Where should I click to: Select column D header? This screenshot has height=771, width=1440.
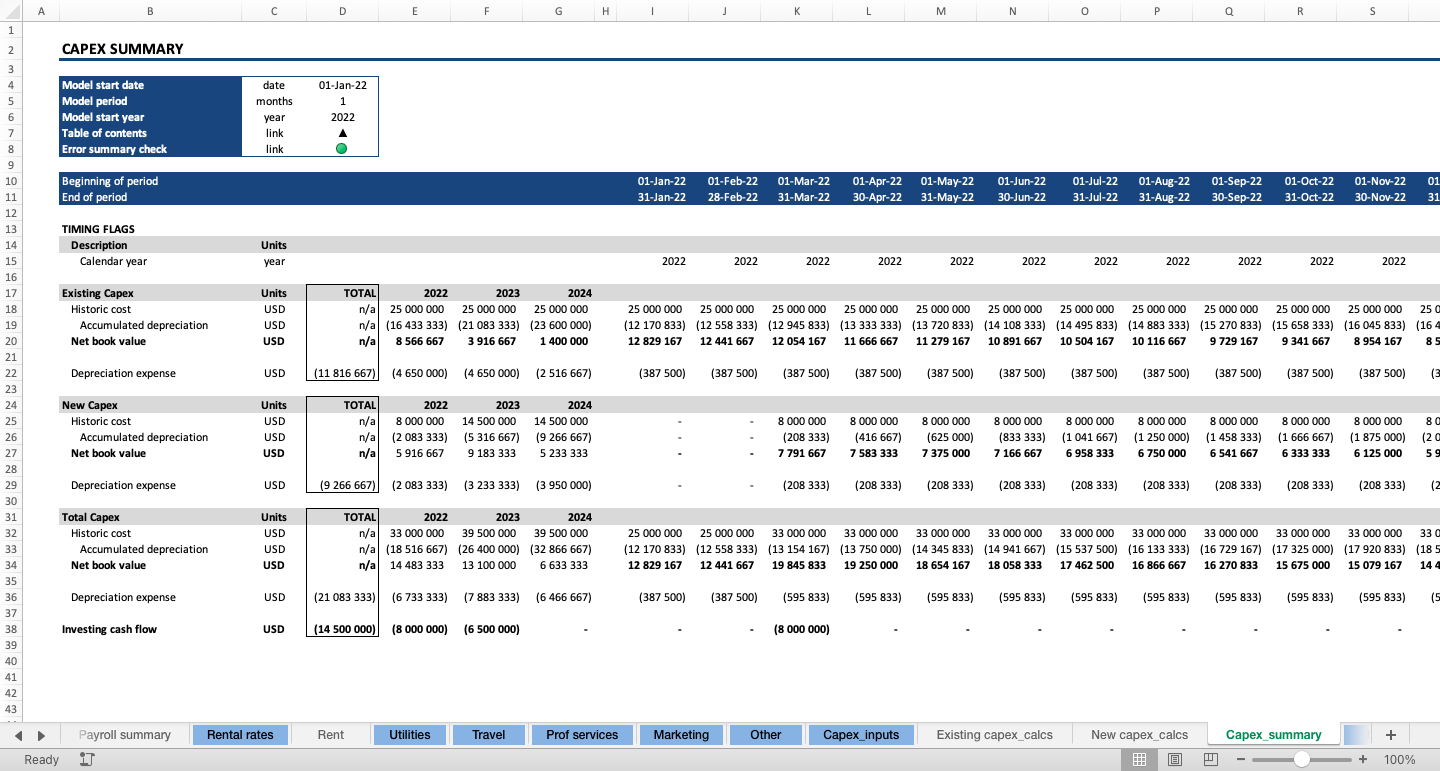[343, 11]
